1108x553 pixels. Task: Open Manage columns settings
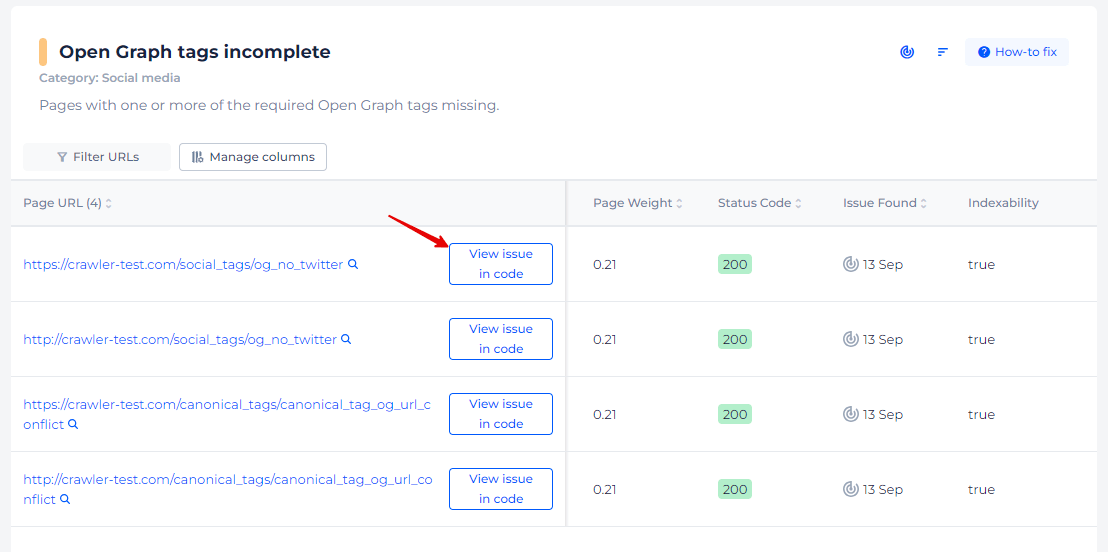coord(253,157)
